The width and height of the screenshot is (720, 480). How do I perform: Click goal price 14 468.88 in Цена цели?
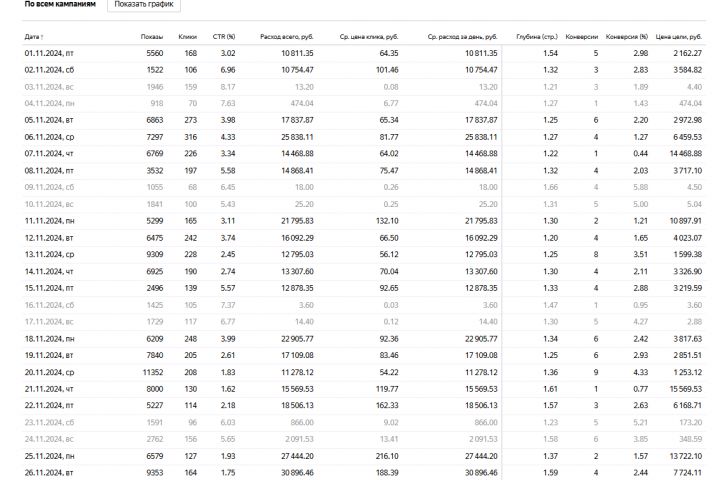686,153
